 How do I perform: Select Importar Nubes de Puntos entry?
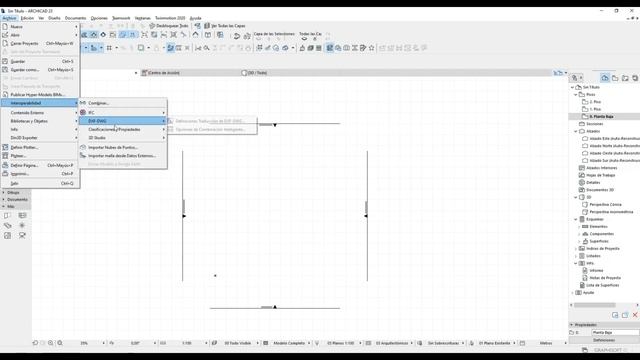coord(123,147)
